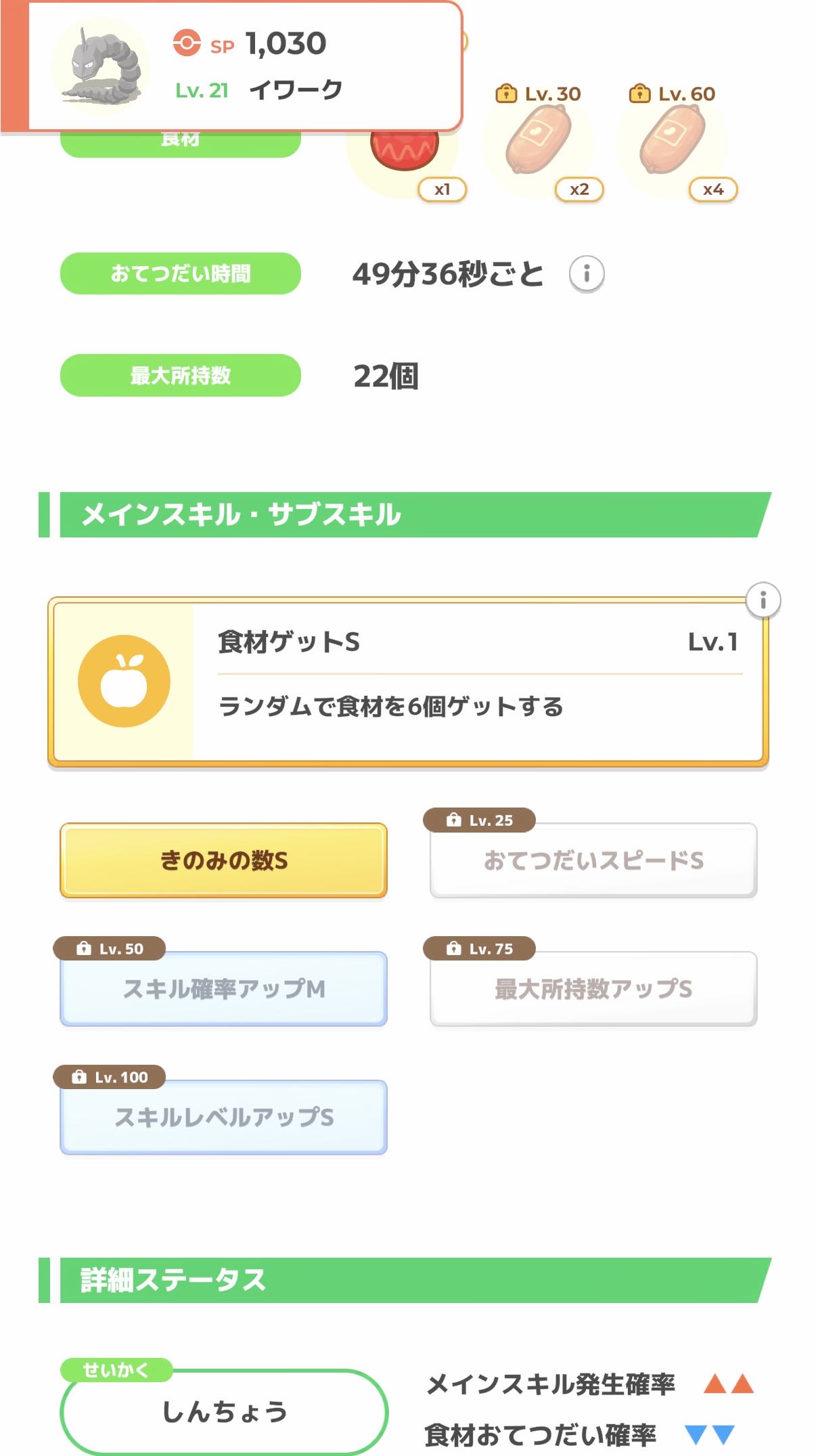Tap the 最大所持数アップS sub skill
The width and height of the screenshot is (816, 1456).
tap(593, 989)
